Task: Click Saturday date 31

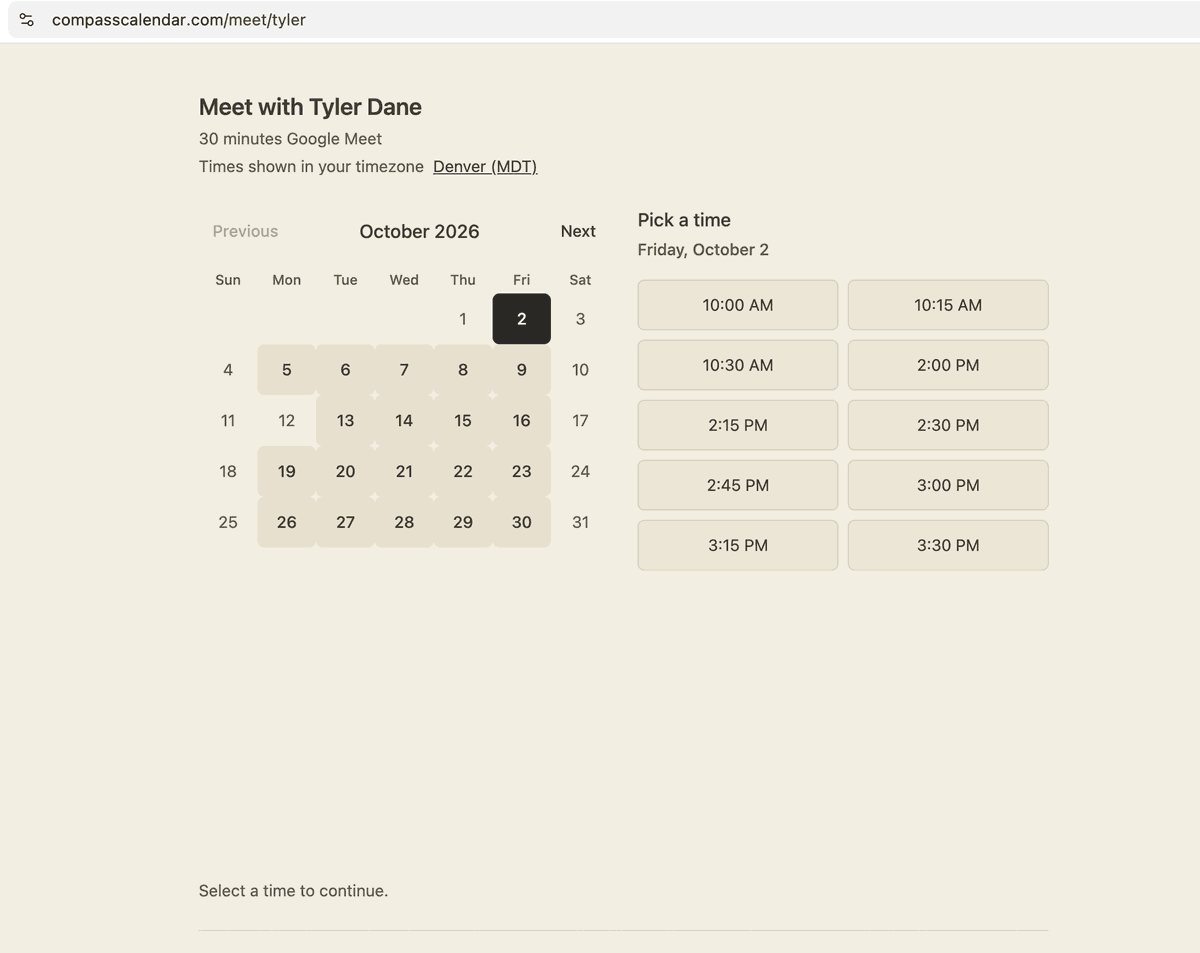Action: (x=580, y=522)
